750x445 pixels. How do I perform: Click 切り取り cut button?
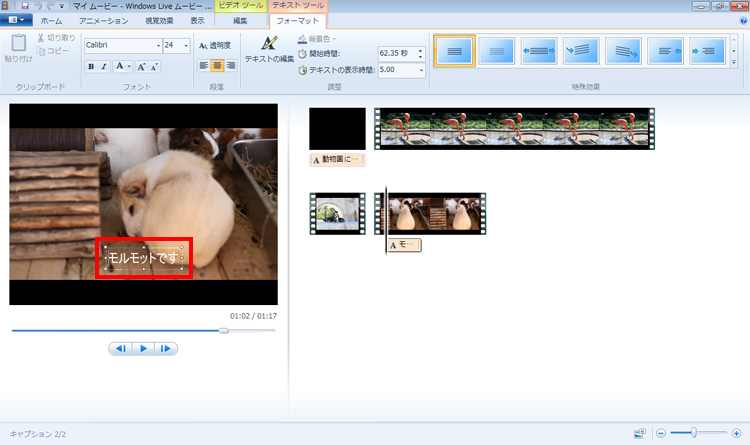56,38
